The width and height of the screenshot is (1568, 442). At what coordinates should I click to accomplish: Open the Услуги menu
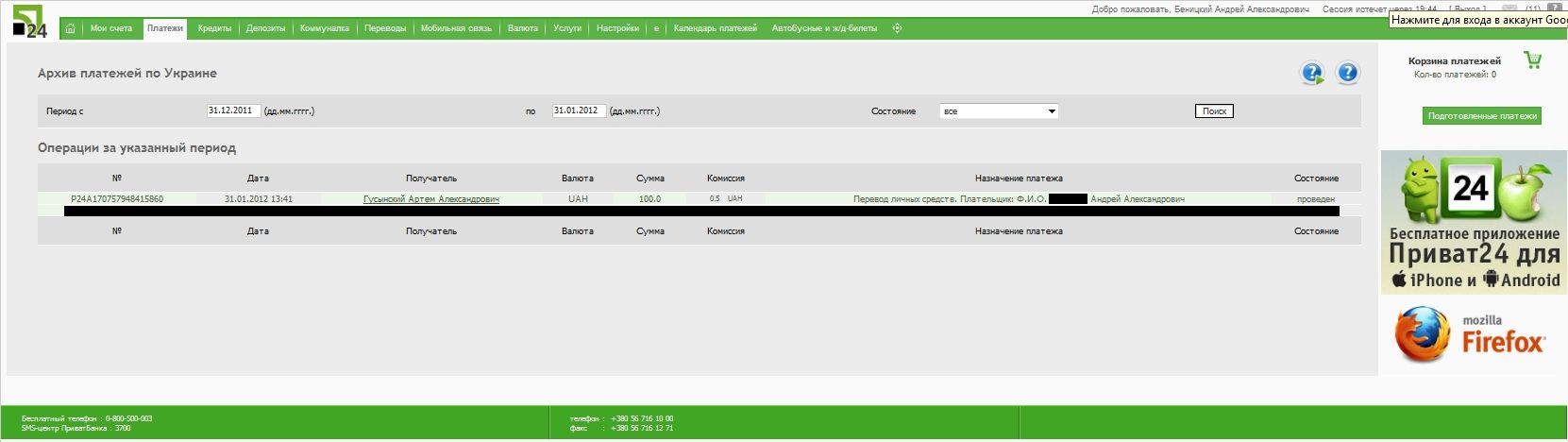click(567, 28)
